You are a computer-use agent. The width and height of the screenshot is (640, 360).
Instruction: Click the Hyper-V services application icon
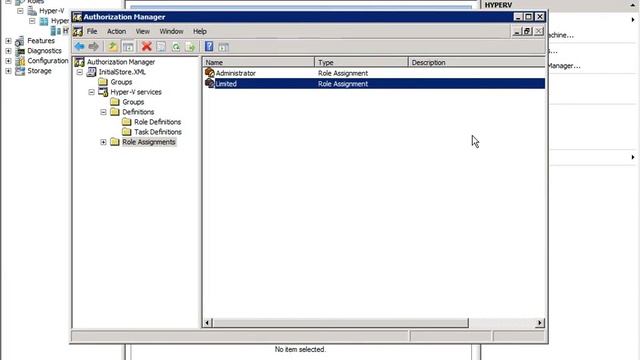pyautogui.click(x=103, y=92)
